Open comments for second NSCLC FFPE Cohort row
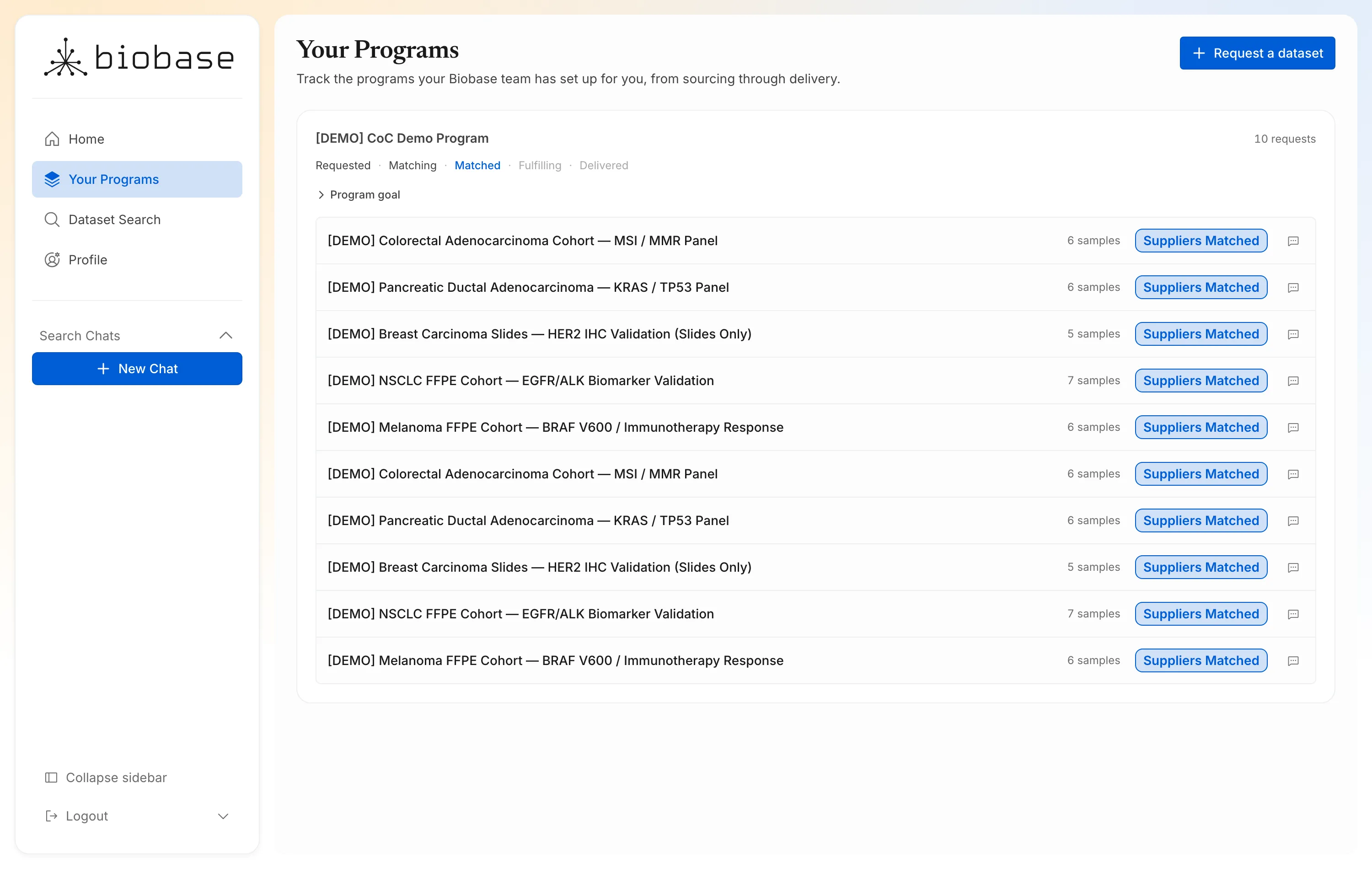This screenshot has width=1372, height=869. point(1293,614)
